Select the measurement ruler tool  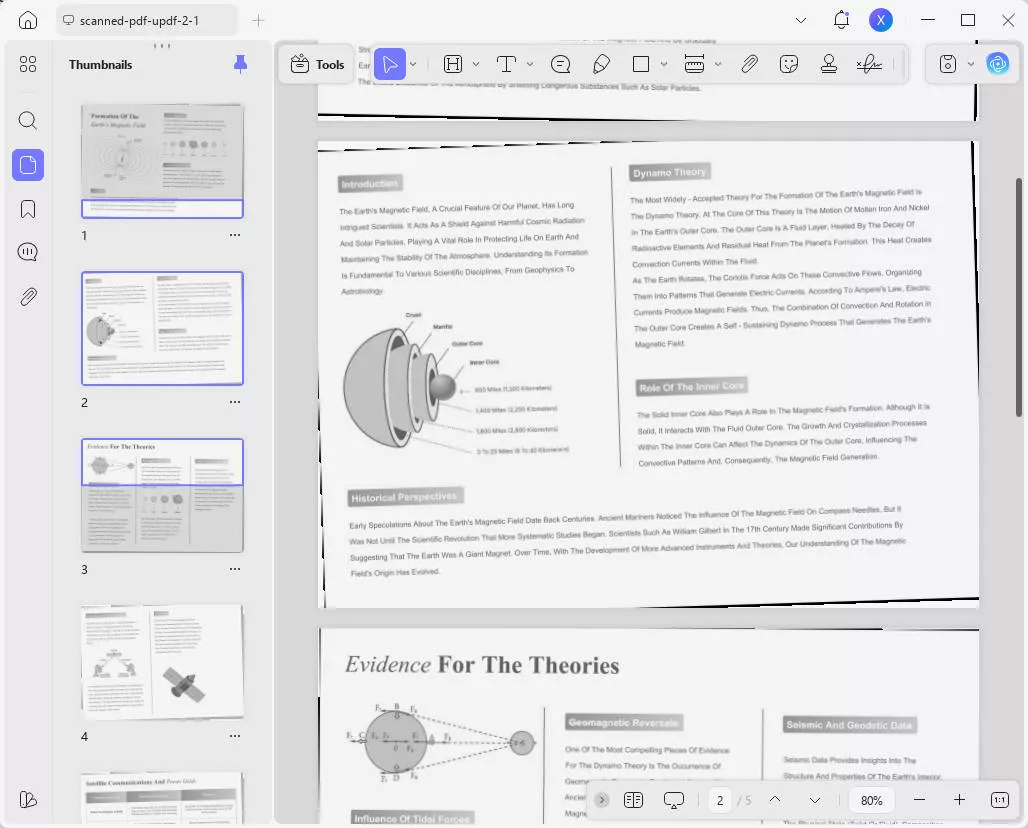[694, 64]
